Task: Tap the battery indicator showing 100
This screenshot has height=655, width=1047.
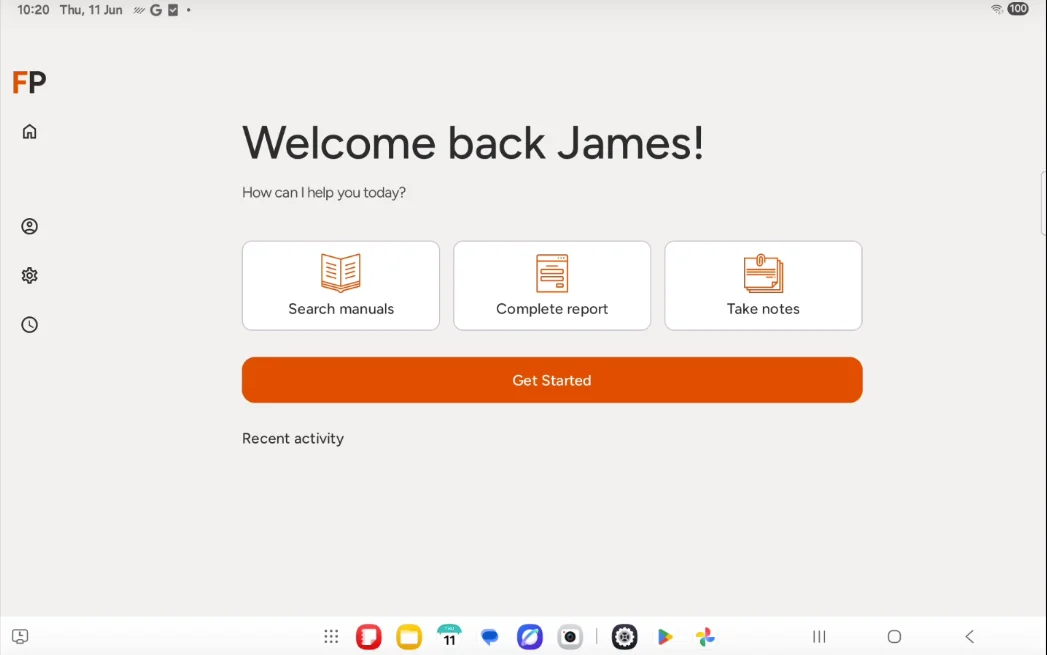Action: 1018,9
